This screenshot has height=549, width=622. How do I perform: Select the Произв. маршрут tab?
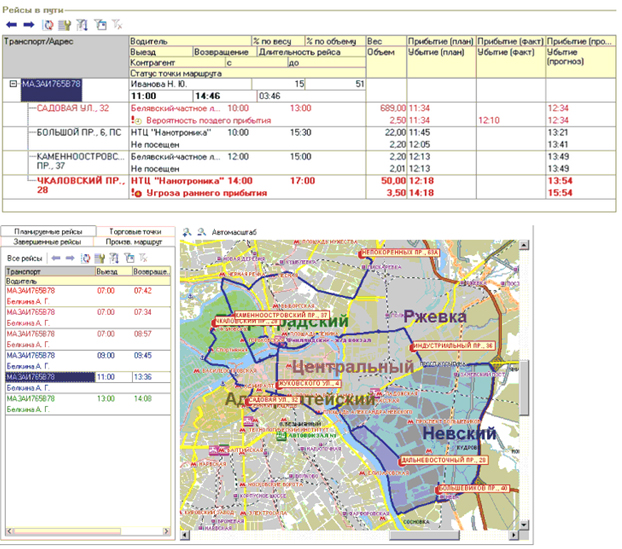point(134,242)
